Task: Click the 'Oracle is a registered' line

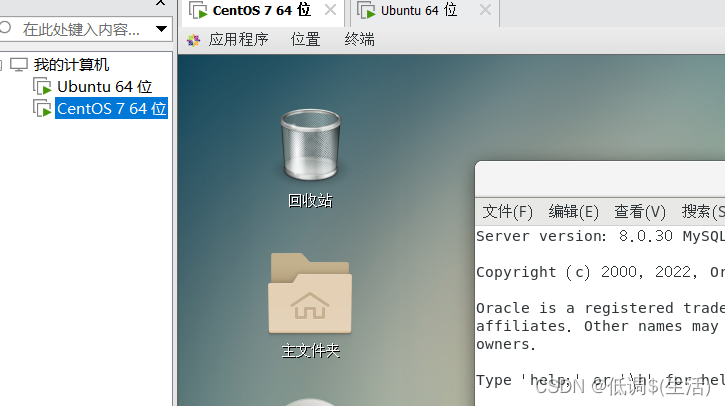Action: 601,308
